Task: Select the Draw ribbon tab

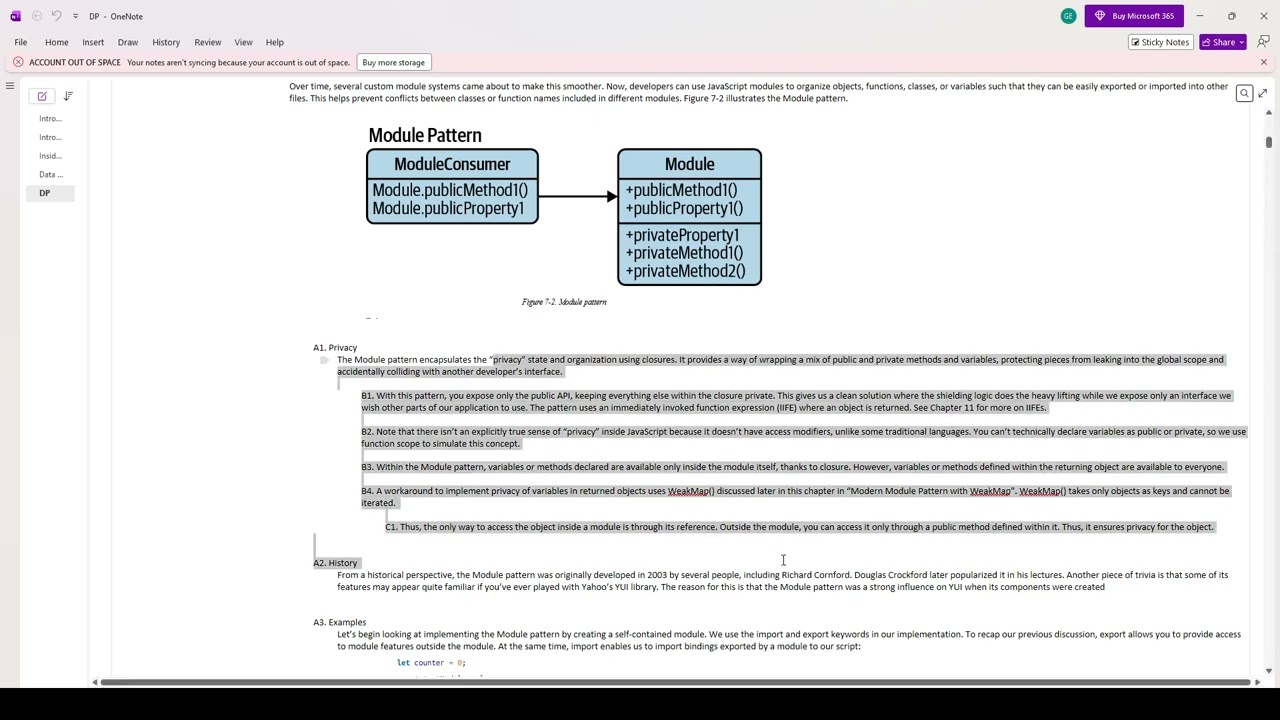Action: coord(128,42)
